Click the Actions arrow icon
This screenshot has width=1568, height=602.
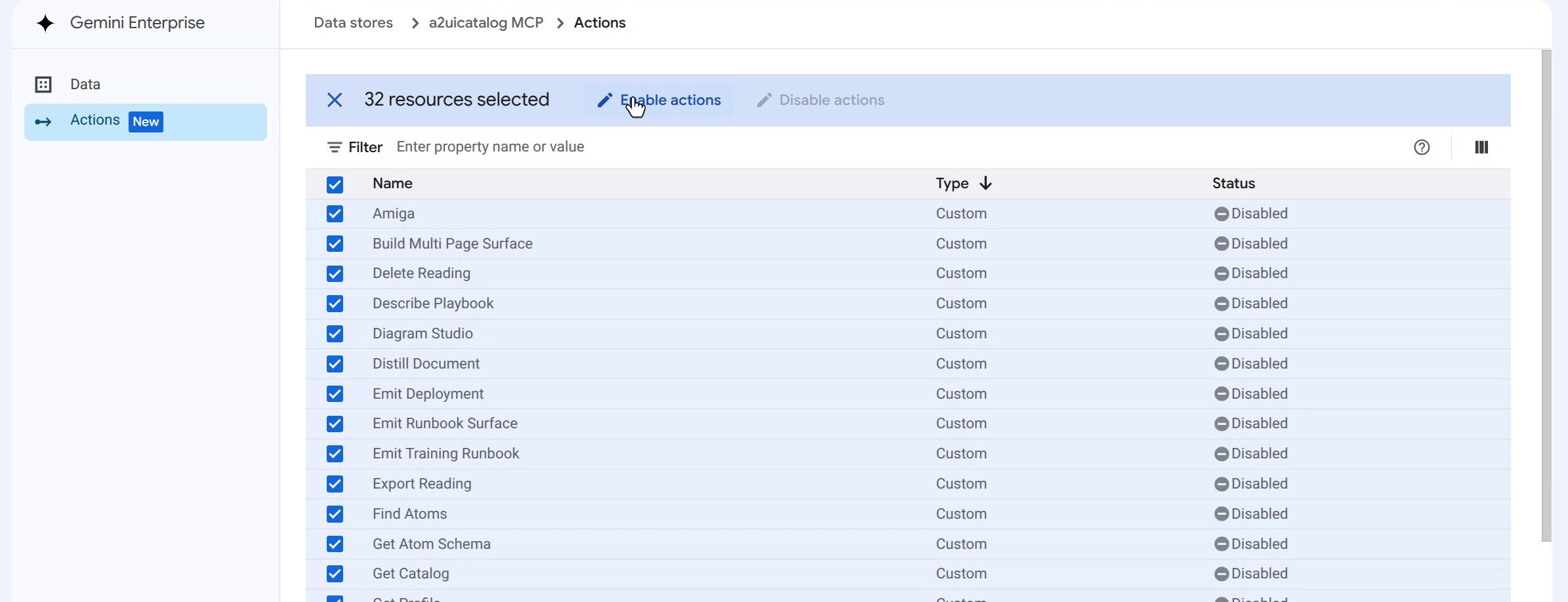point(43,122)
